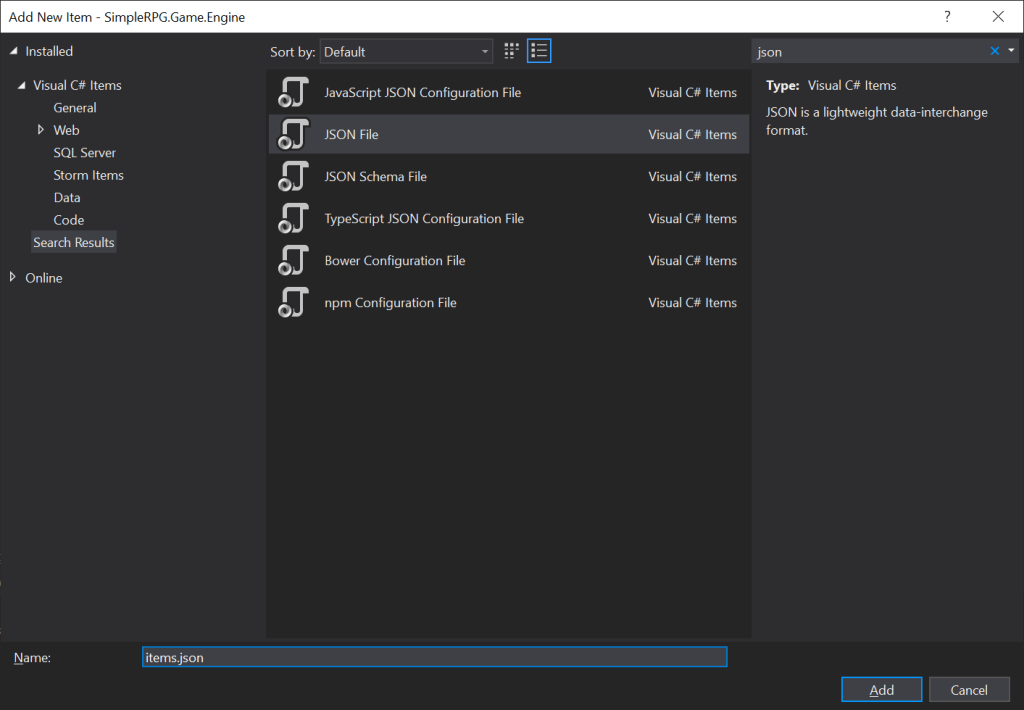Click the JavaScript JSON Configuration File icon
The width and height of the screenshot is (1024, 710).
click(292, 92)
